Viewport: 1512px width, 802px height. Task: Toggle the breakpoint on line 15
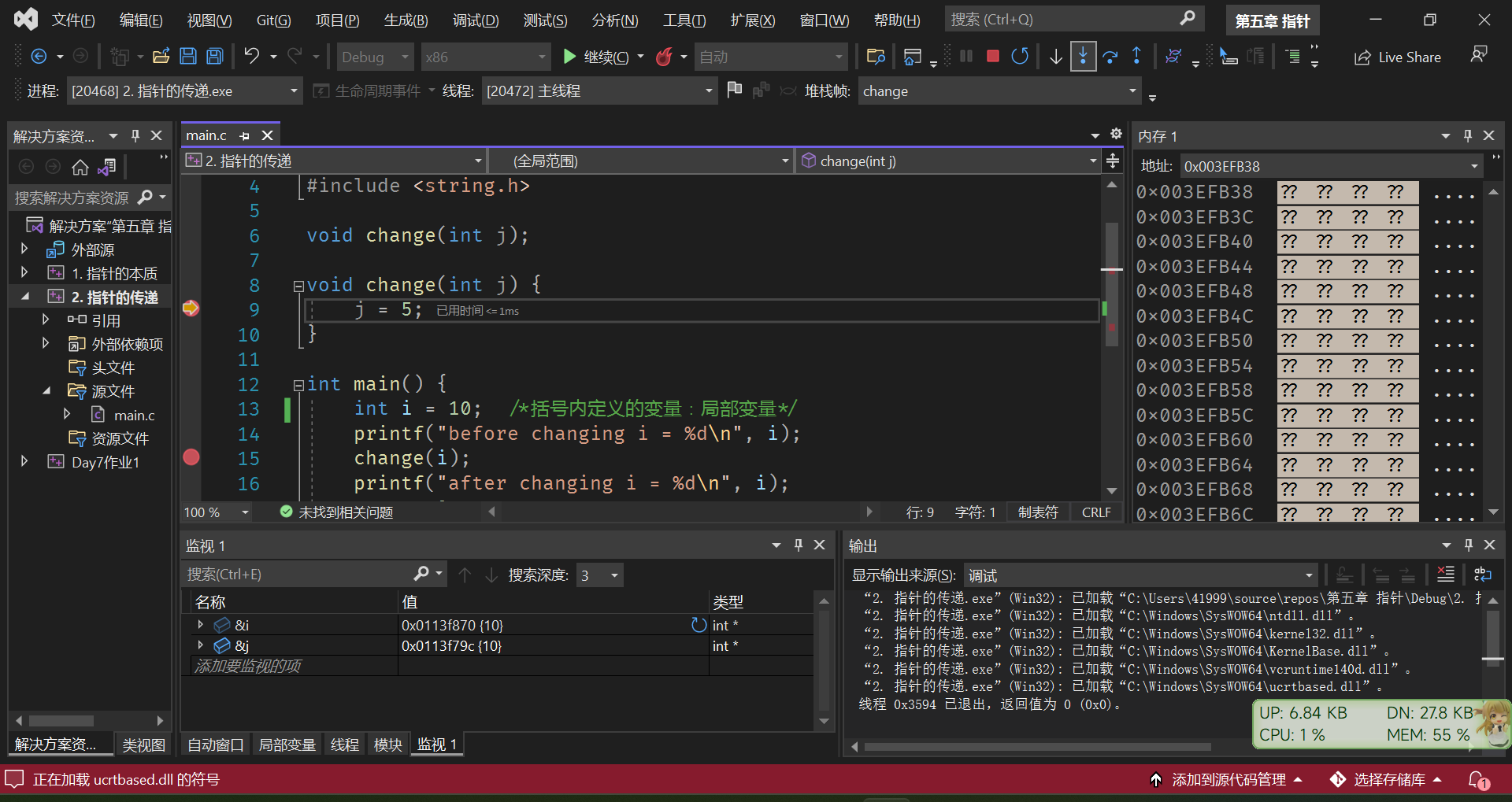191,458
